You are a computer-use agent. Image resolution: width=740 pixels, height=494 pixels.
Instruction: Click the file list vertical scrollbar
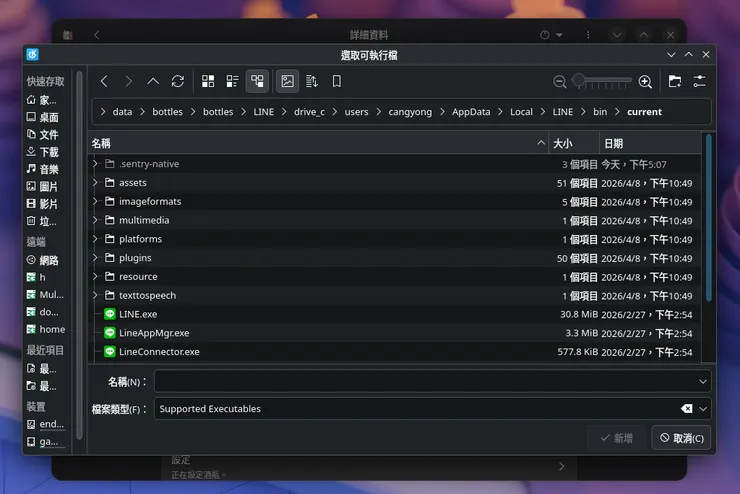pyautogui.click(x=708, y=218)
